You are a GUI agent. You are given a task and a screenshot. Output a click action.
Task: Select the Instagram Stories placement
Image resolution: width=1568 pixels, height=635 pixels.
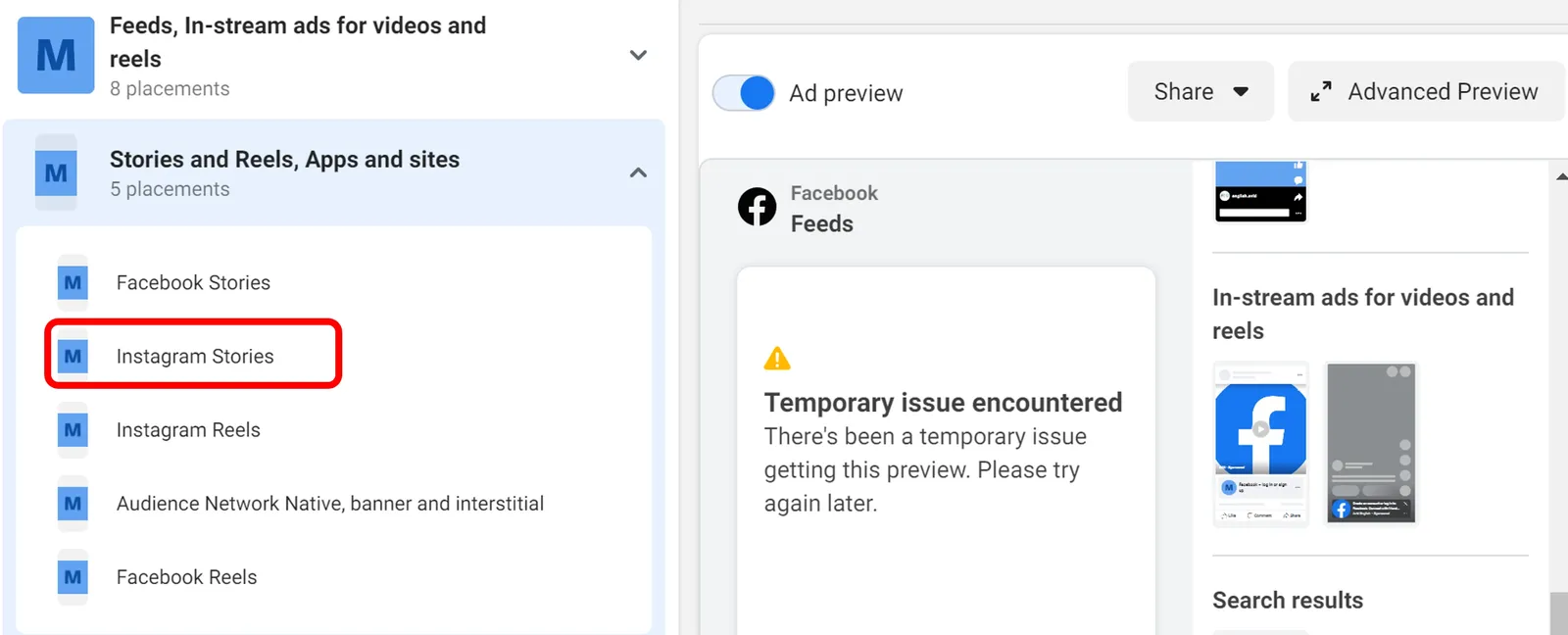(195, 356)
